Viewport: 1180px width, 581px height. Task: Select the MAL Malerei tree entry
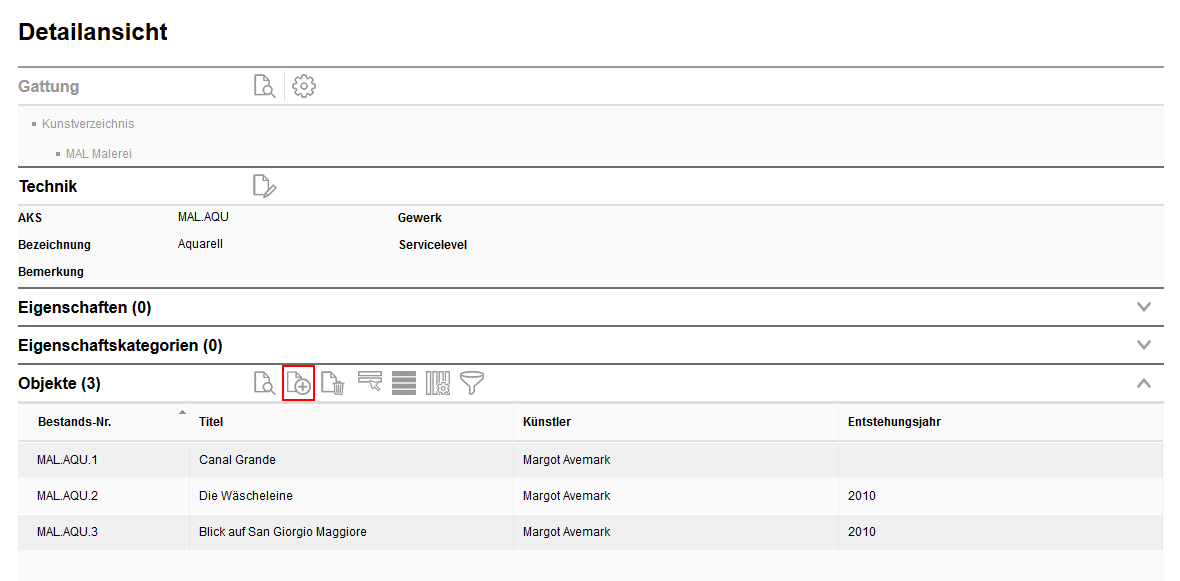coord(98,154)
